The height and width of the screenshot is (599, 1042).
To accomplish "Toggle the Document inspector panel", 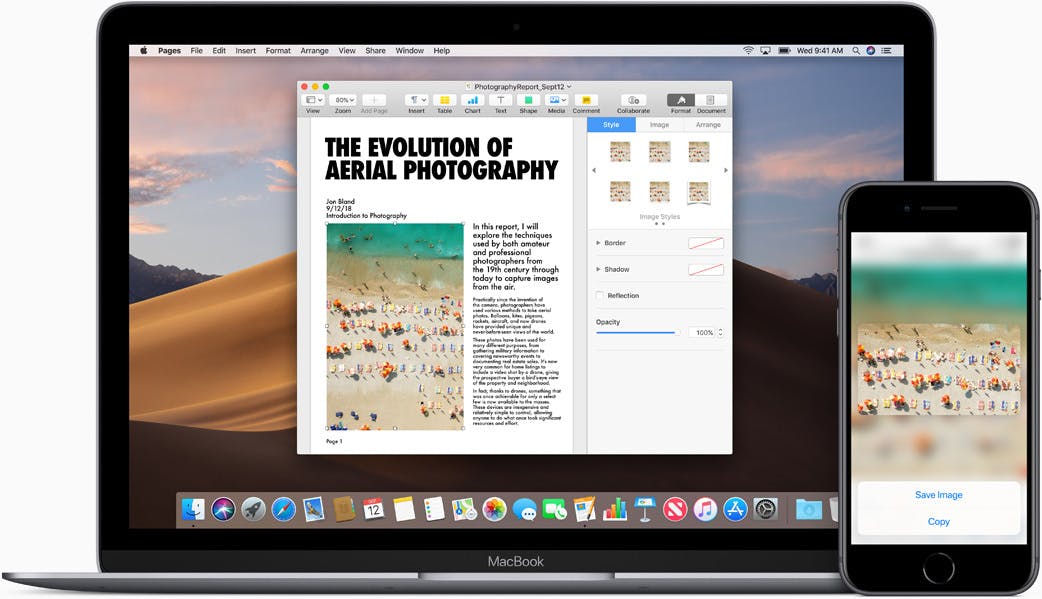I will pos(710,100).
